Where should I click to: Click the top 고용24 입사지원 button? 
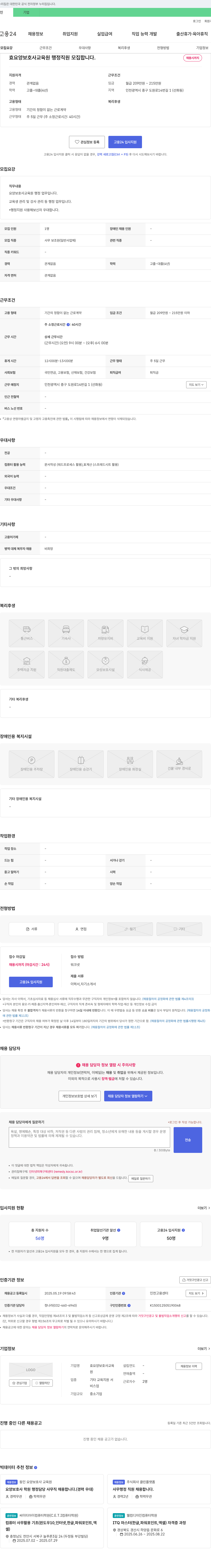tap(125, 142)
